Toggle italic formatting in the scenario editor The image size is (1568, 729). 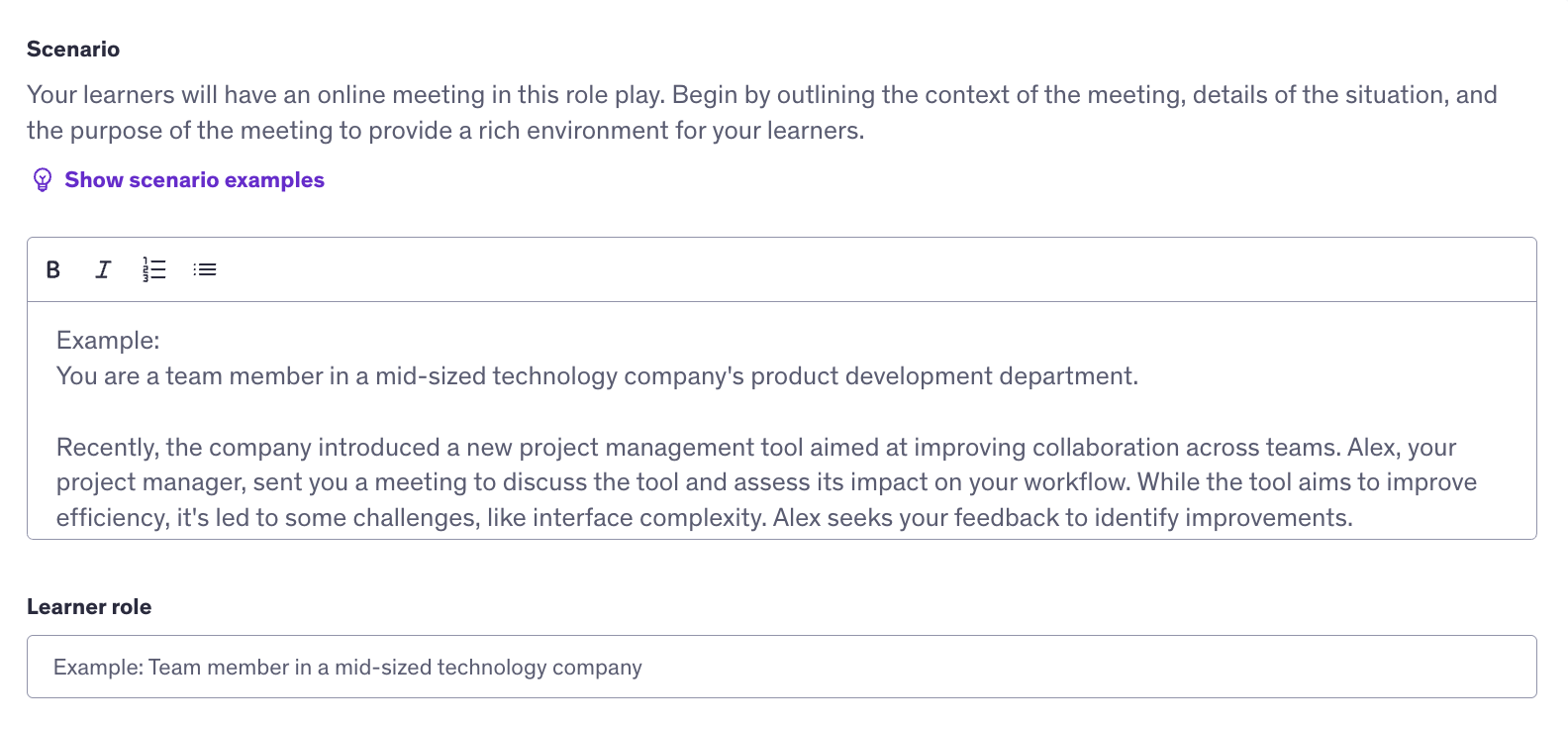[103, 269]
